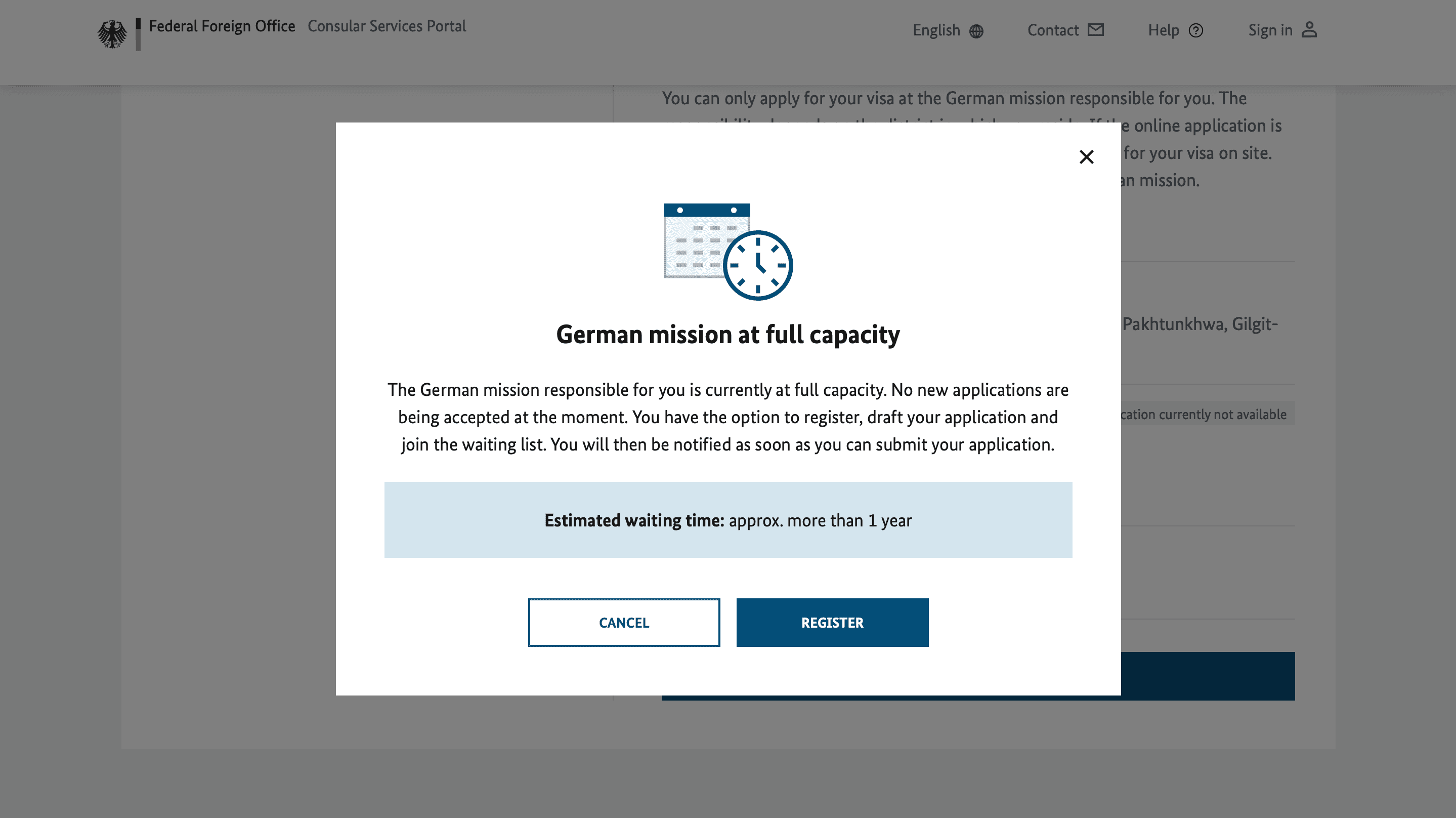Viewport: 1456px width, 818px height.
Task: Click the Consular Services Portal text
Action: coord(387,26)
